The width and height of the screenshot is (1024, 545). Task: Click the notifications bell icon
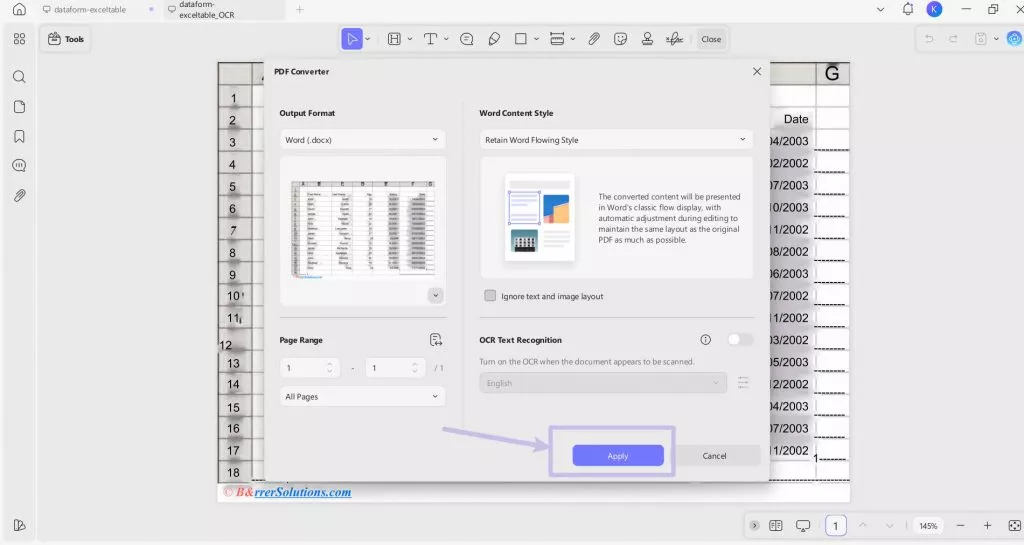click(x=908, y=9)
